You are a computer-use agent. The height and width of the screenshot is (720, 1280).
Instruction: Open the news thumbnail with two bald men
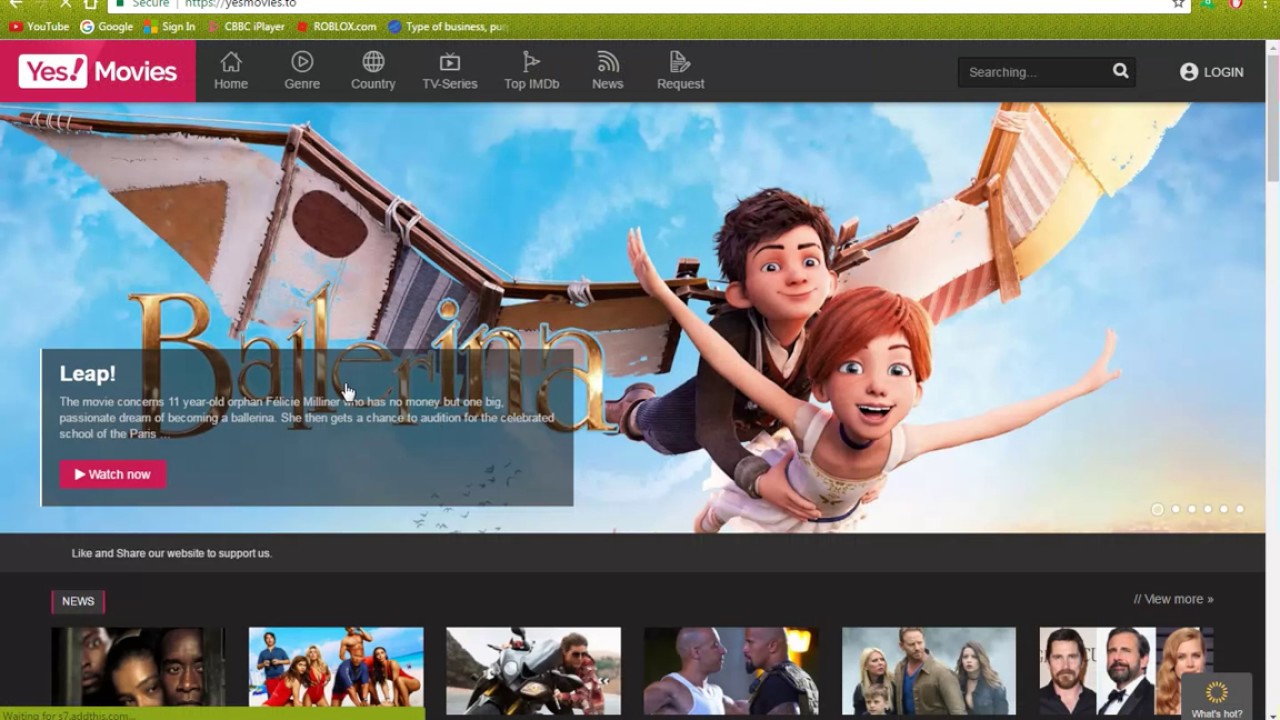tap(731, 669)
